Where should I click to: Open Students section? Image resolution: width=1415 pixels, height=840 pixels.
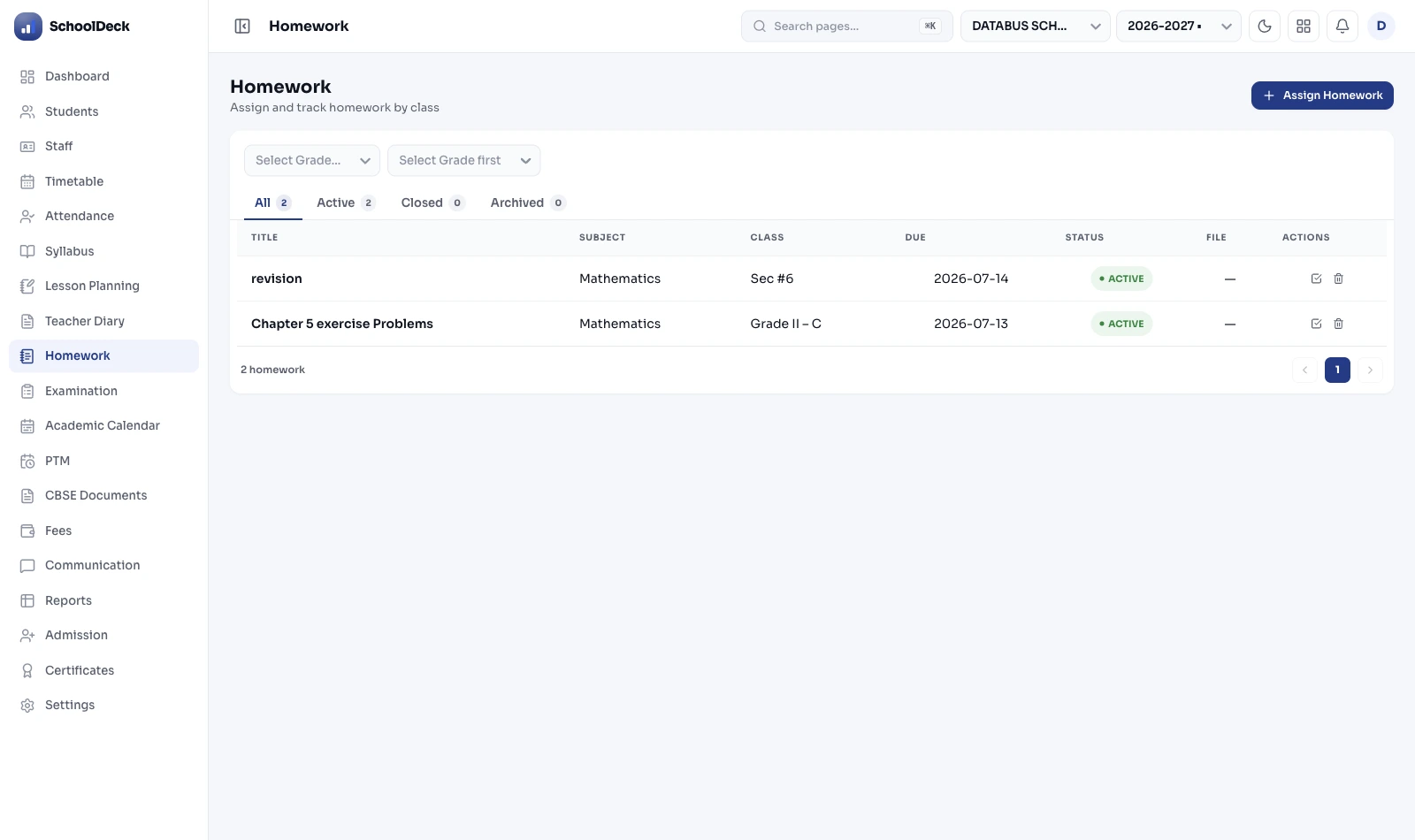click(103, 111)
